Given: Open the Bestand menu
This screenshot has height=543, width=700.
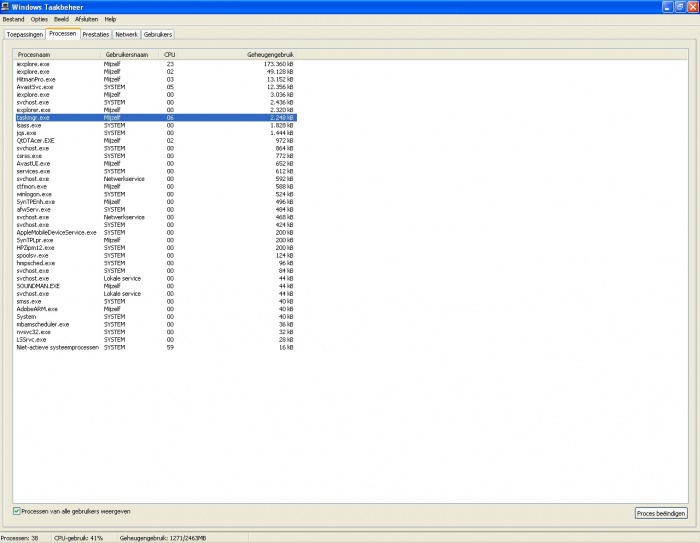Looking at the screenshot, I should pyautogui.click(x=13, y=19).
